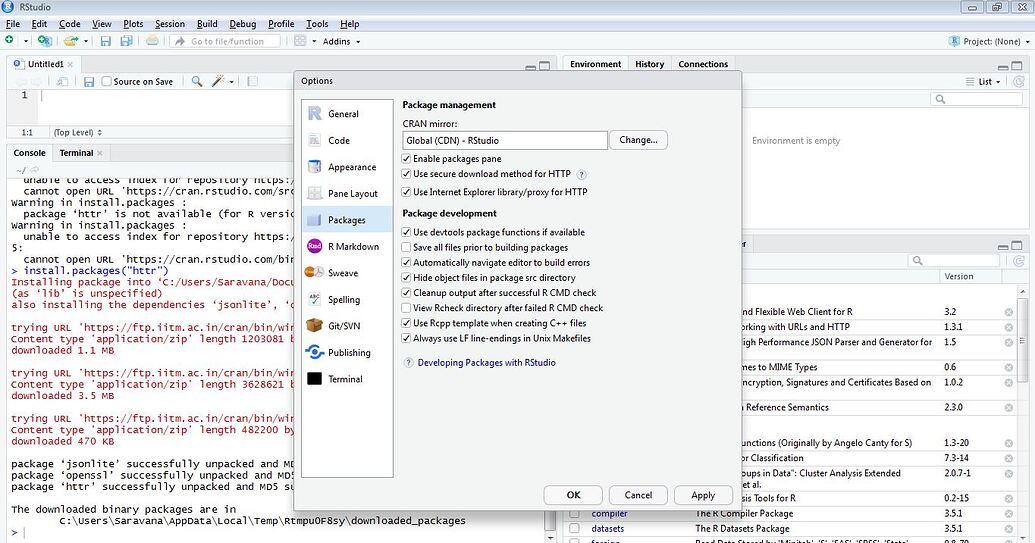Click the Change... CRAN mirror button
This screenshot has width=1035, height=543.
(x=638, y=140)
